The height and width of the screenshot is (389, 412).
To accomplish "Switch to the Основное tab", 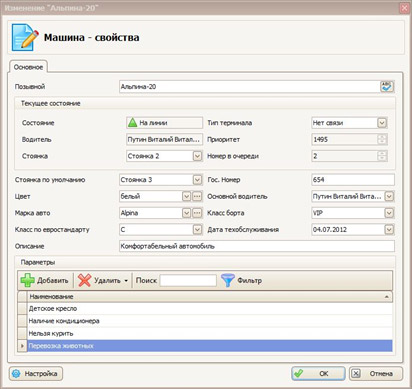I will [28, 67].
